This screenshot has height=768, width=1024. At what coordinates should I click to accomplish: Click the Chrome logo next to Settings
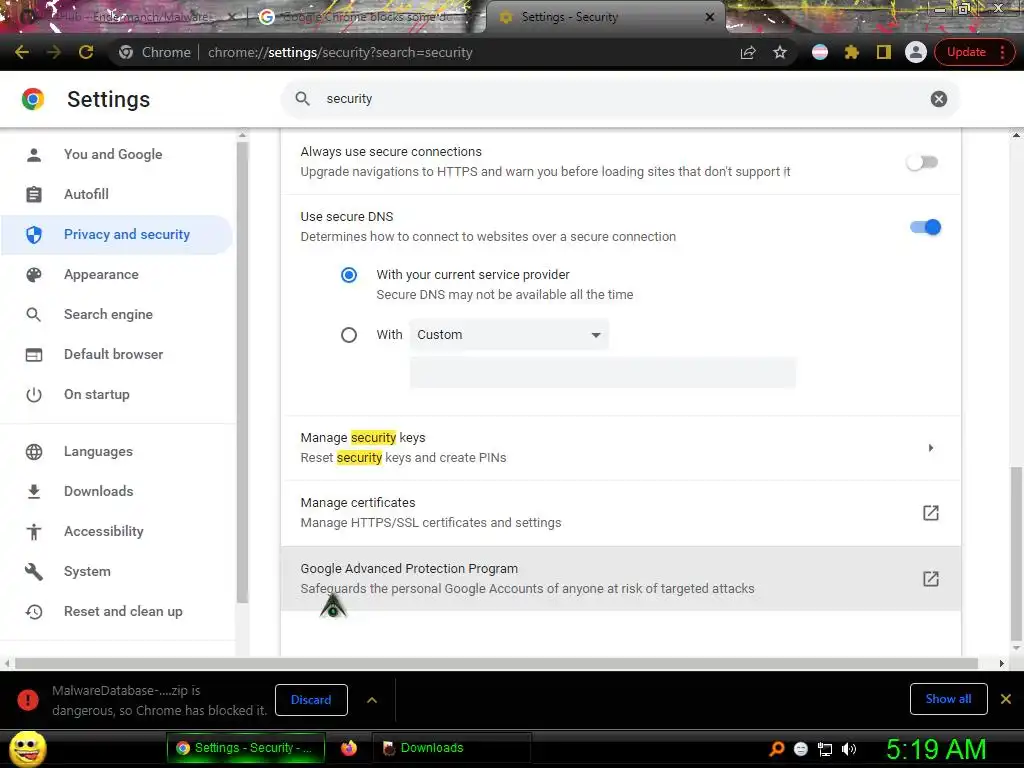pos(33,99)
